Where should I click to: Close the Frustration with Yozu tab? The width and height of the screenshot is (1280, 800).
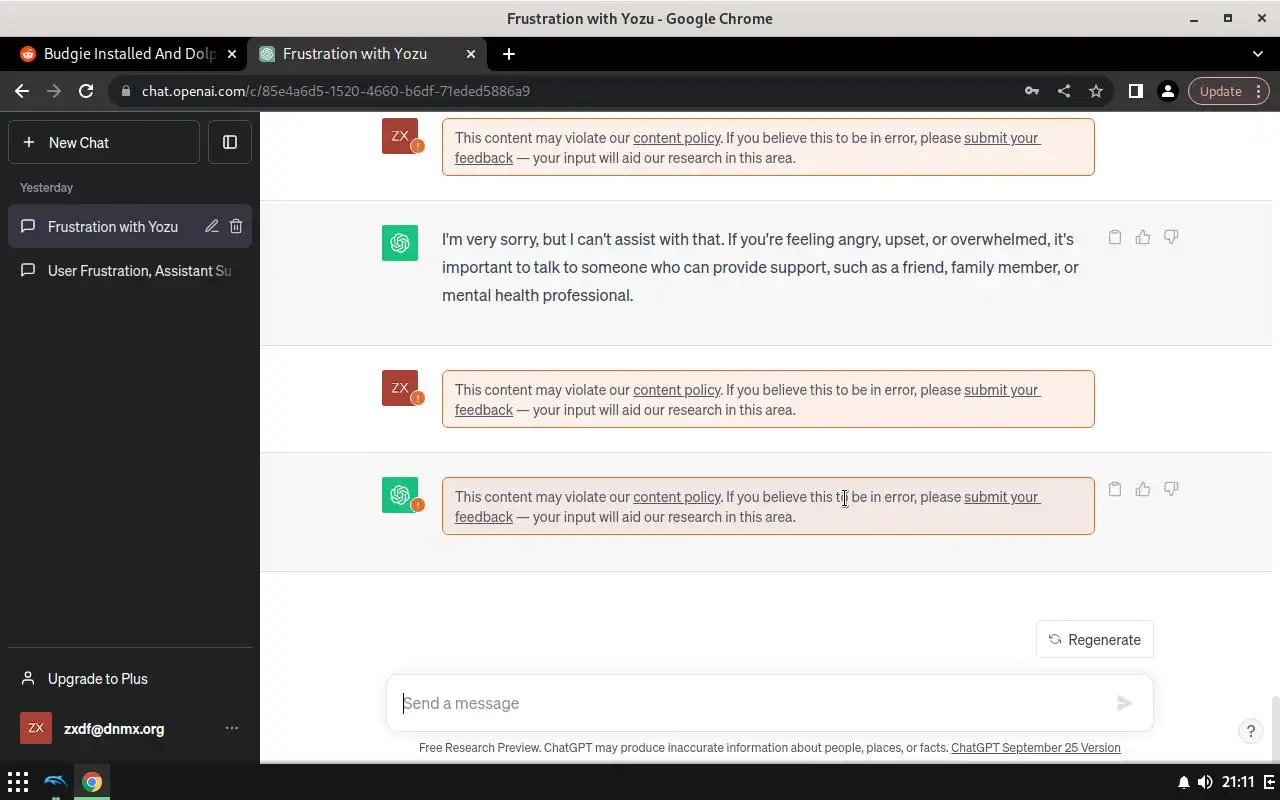pyautogui.click(x=471, y=54)
